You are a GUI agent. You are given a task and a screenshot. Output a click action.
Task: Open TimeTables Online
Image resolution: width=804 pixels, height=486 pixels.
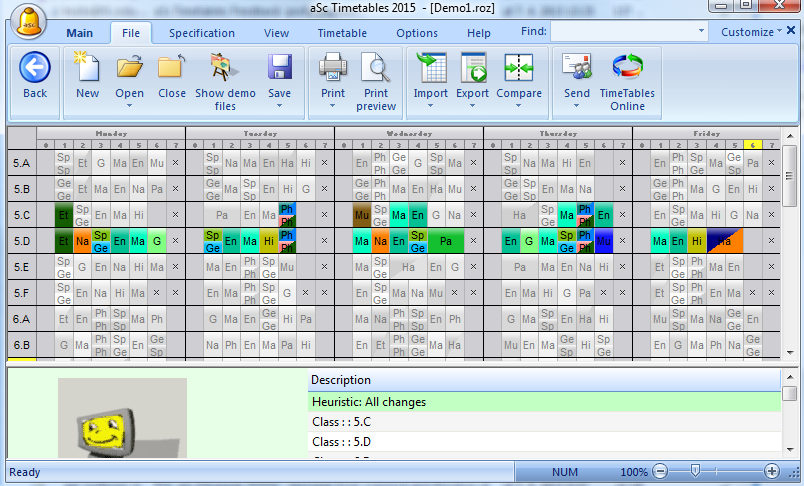(628, 68)
